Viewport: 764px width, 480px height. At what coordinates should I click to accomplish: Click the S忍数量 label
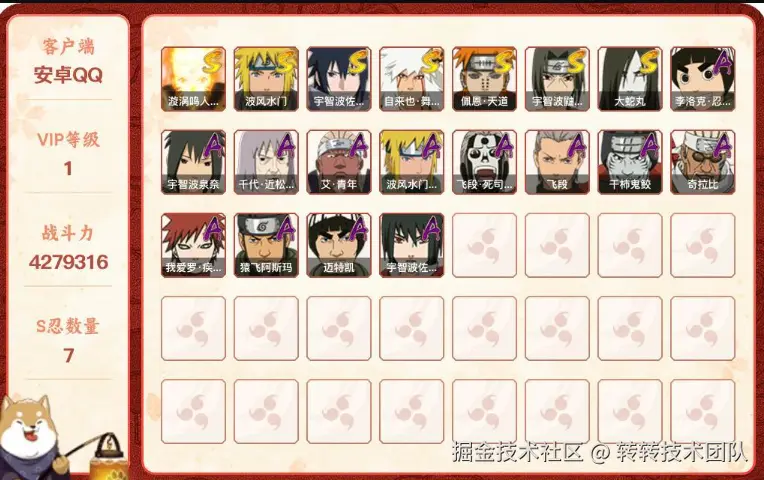(x=68, y=326)
